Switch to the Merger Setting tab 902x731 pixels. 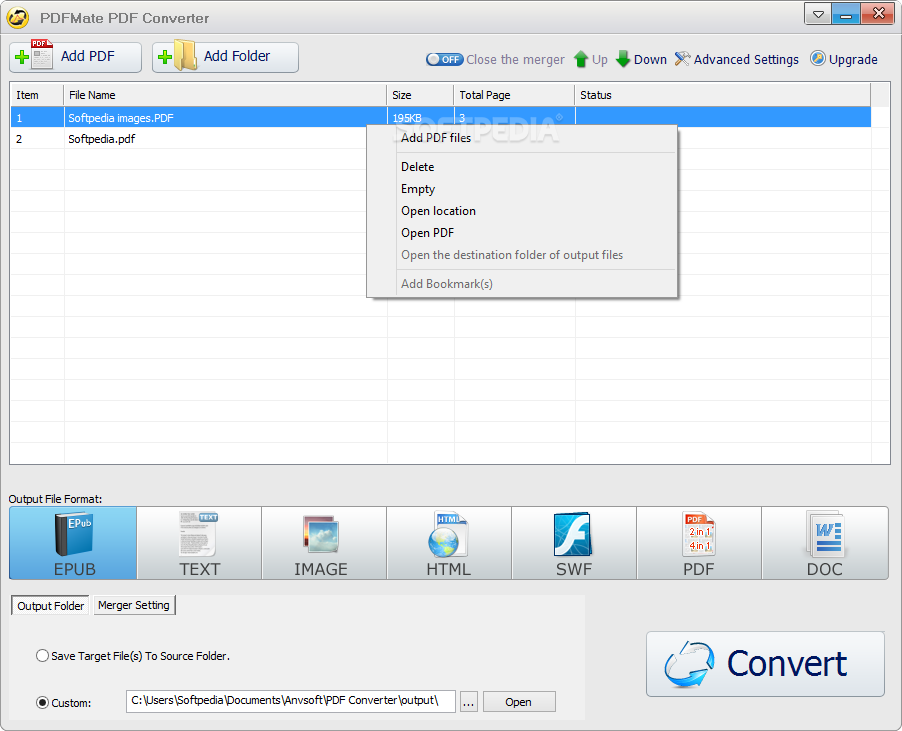134,605
